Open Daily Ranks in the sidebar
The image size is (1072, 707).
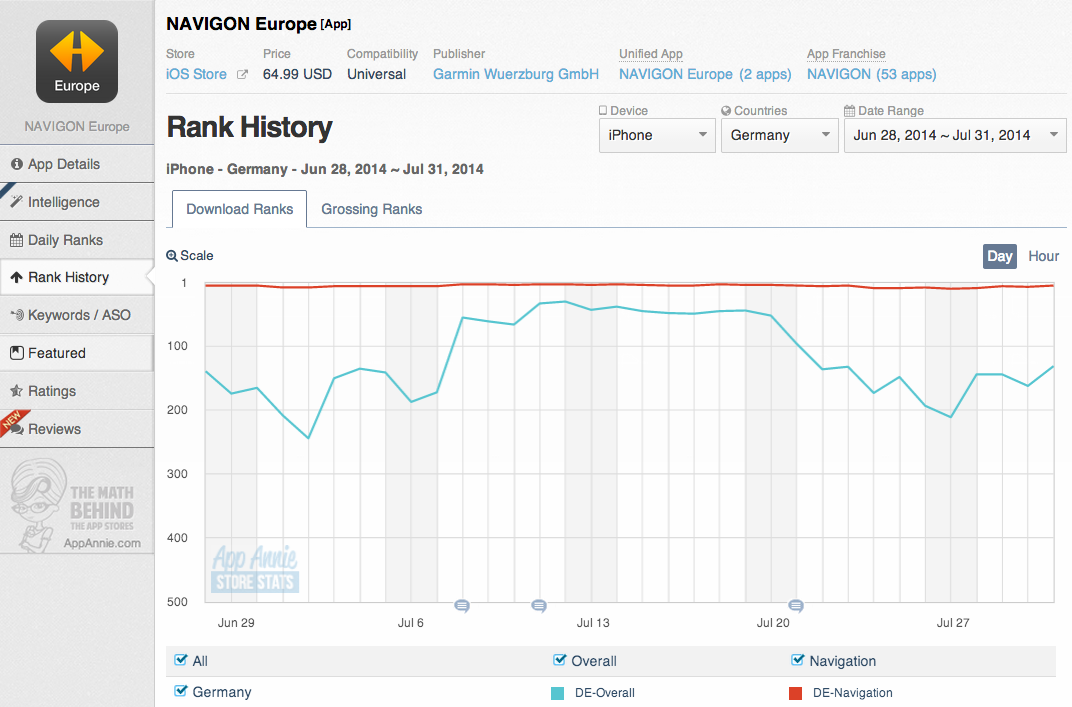click(x=77, y=240)
